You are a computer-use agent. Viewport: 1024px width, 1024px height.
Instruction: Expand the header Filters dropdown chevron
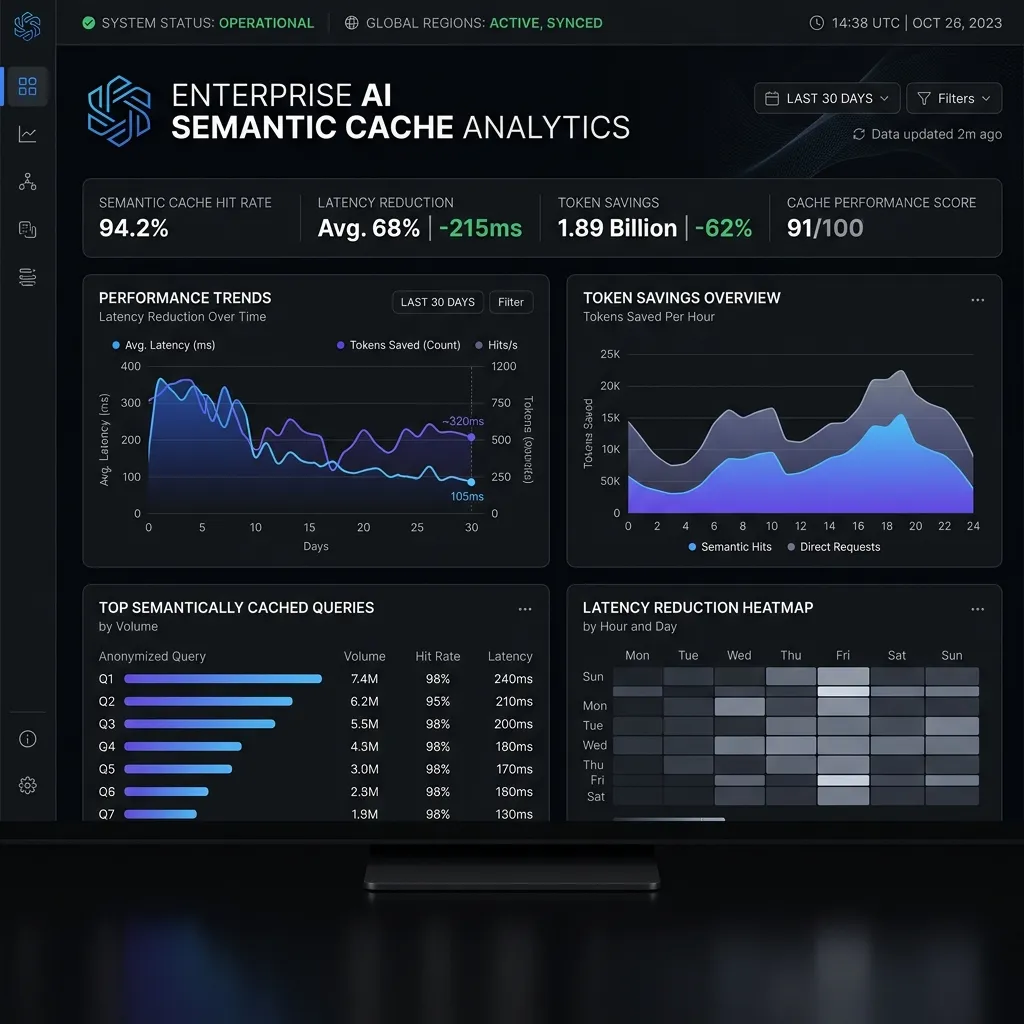pos(986,99)
